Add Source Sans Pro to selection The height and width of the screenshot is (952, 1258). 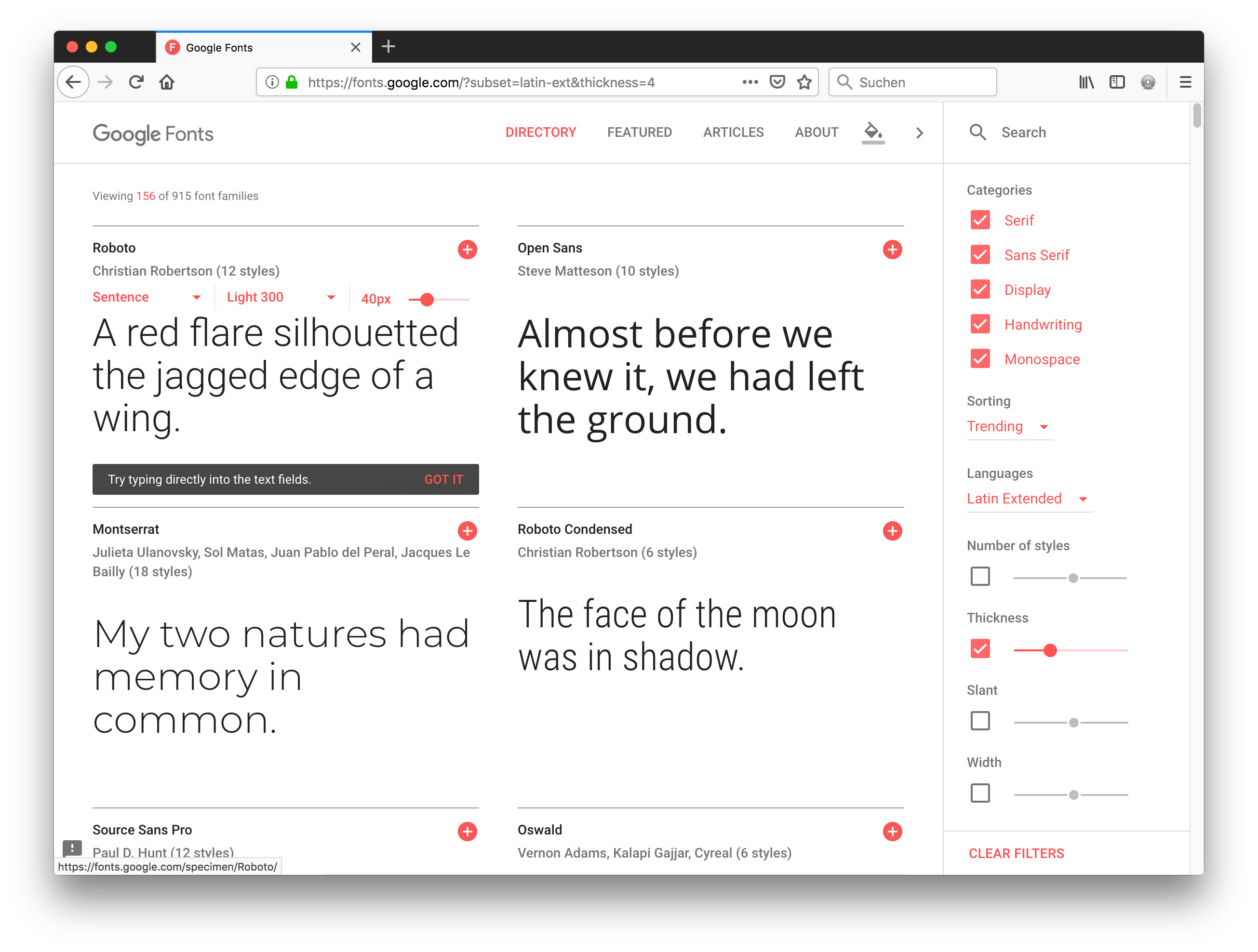click(467, 831)
